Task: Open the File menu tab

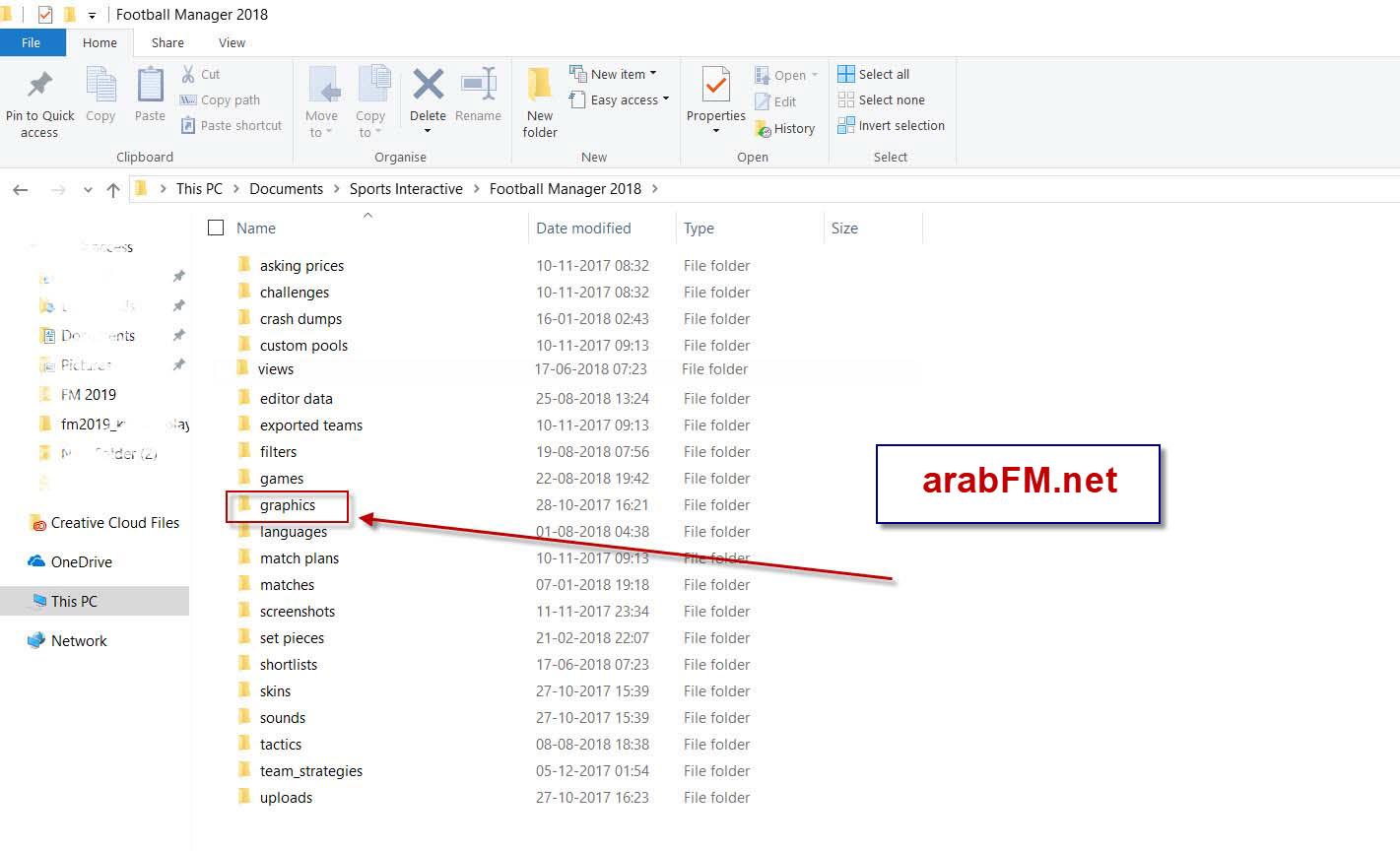Action: pos(32,43)
